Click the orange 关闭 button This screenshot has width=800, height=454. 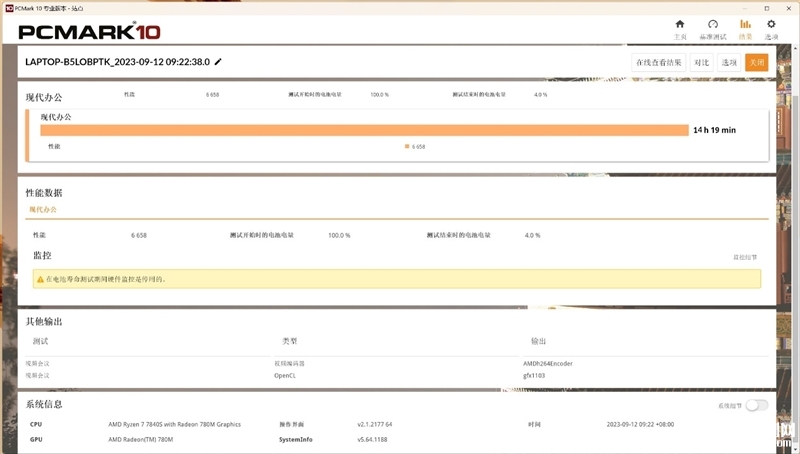(756, 62)
